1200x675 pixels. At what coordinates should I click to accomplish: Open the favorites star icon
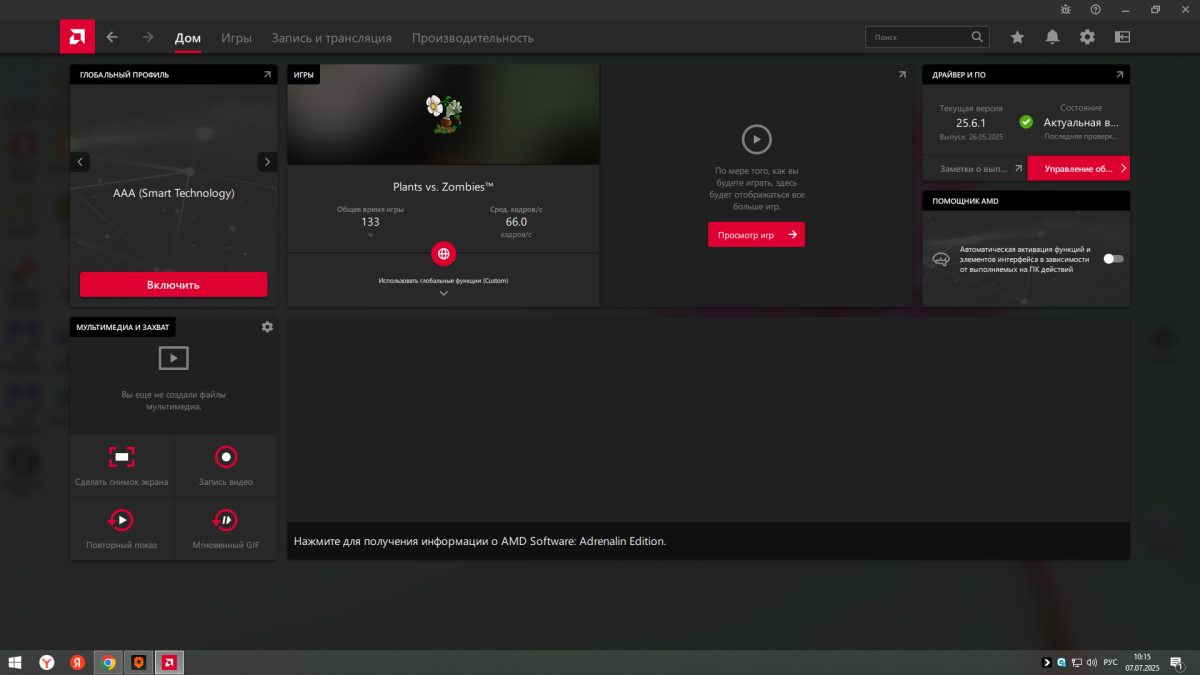tap(1017, 37)
